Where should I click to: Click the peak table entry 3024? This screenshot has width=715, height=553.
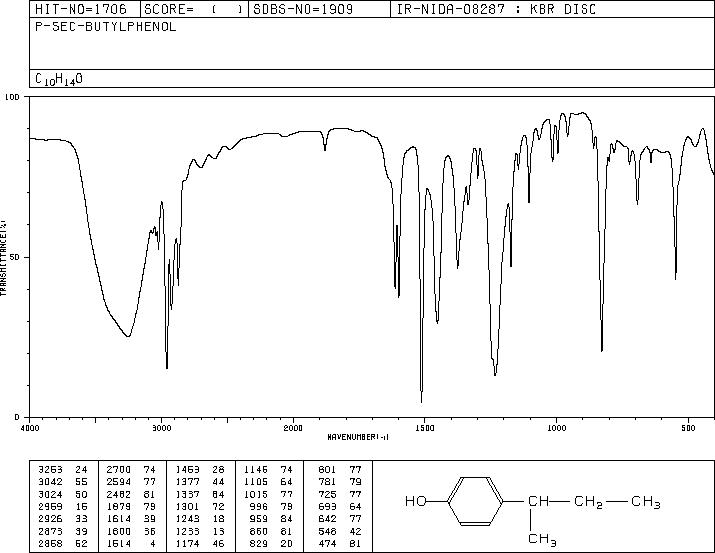(50, 494)
